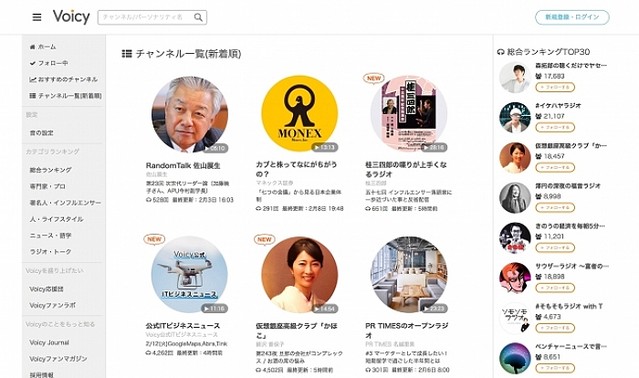Viewport: 639px width, 378px height.
Task: Click the Voicy logo
Action: (x=71, y=17)
